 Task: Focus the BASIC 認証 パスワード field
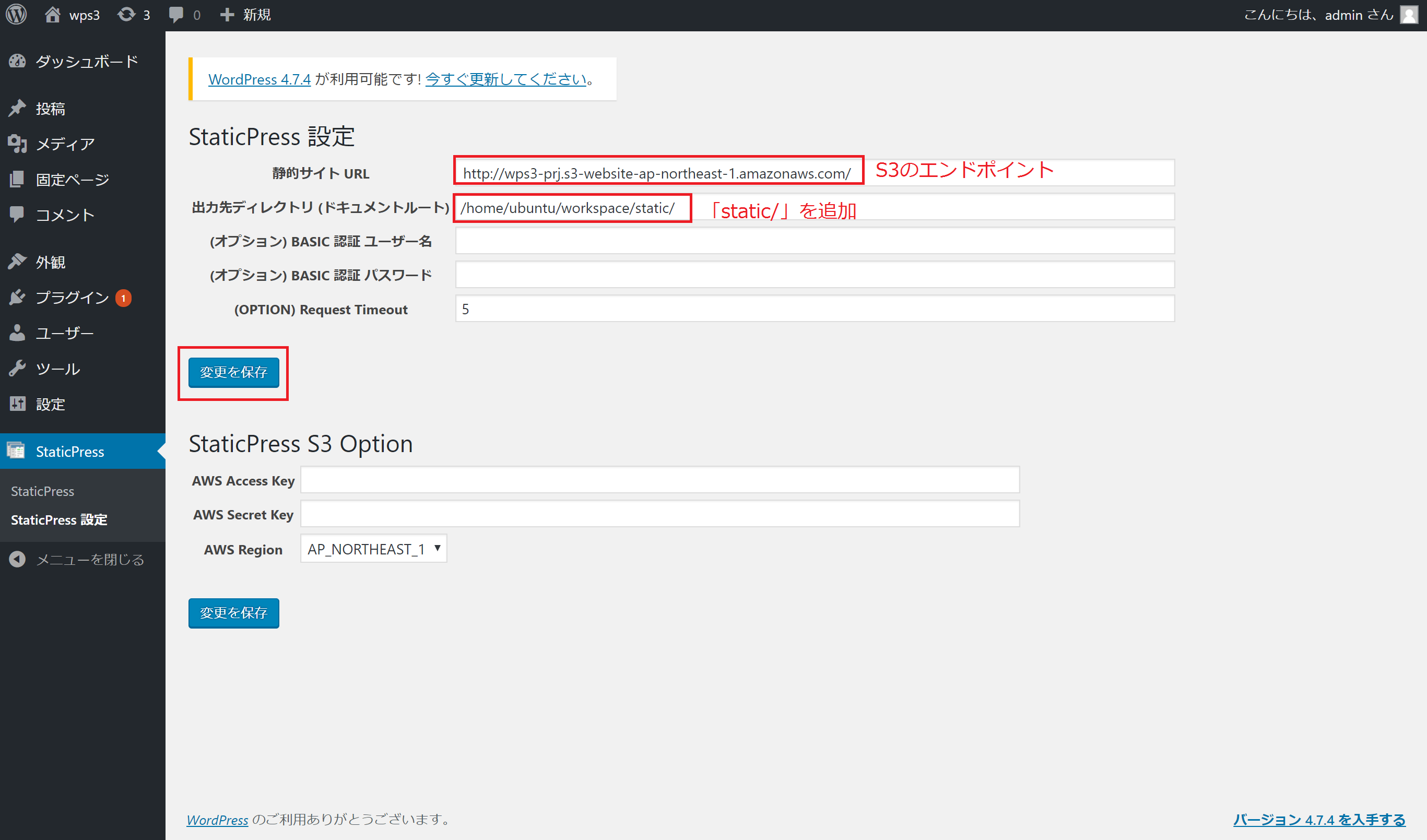pyautogui.click(x=815, y=275)
